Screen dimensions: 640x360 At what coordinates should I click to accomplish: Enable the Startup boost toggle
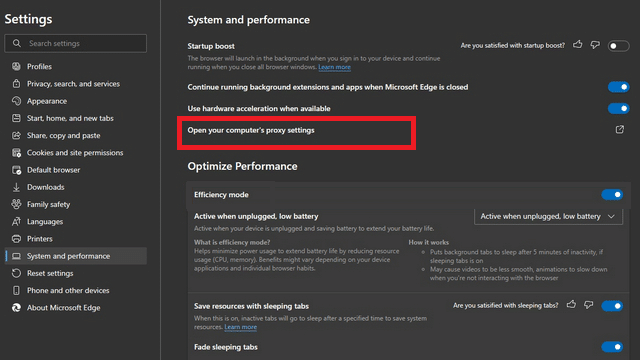tap(618, 46)
